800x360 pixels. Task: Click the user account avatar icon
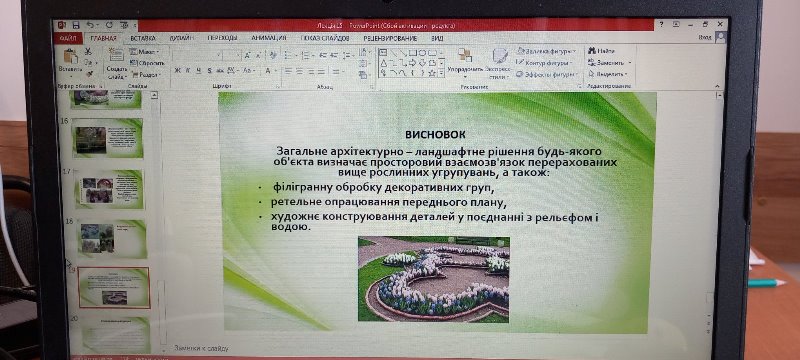[720, 37]
